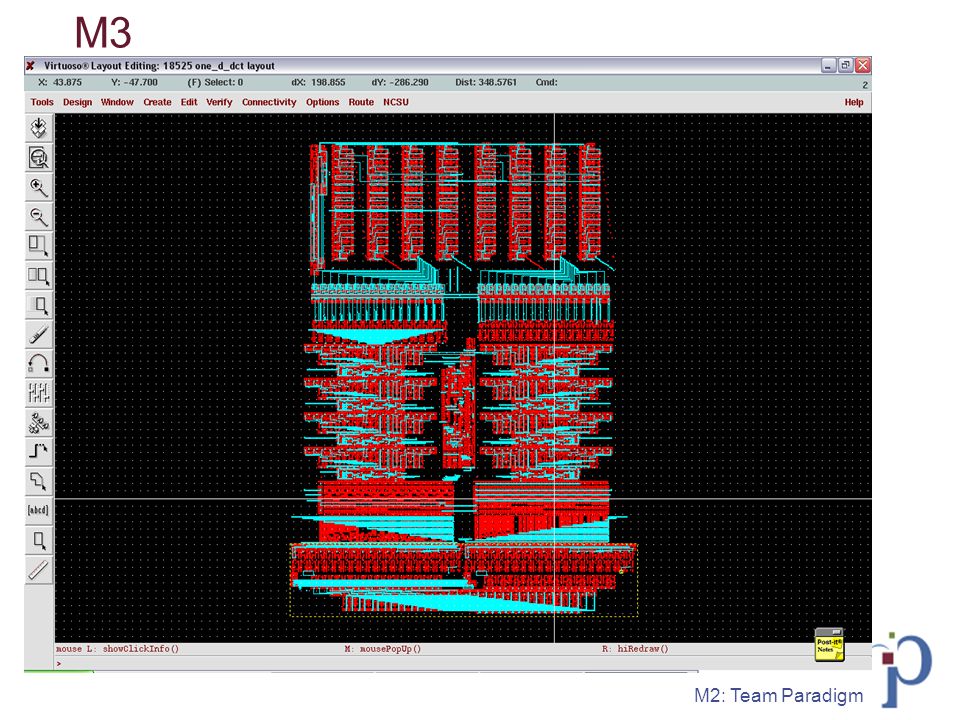The width and height of the screenshot is (960, 720).
Task: Activate the Move tool icon
Action: pyautogui.click(x=39, y=305)
